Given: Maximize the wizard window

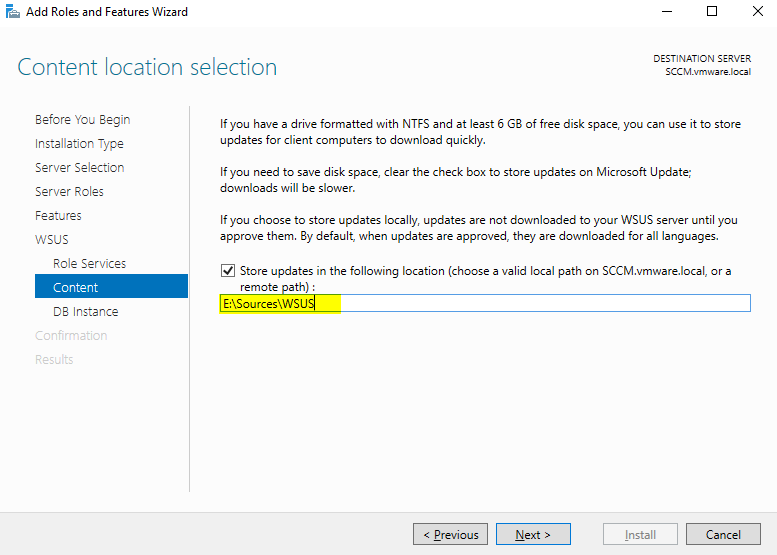Looking at the screenshot, I should pyautogui.click(x=712, y=12).
